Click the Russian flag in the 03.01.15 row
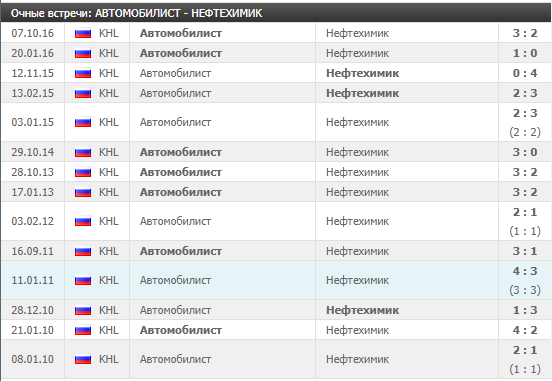The image size is (552, 381). (83, 122)
